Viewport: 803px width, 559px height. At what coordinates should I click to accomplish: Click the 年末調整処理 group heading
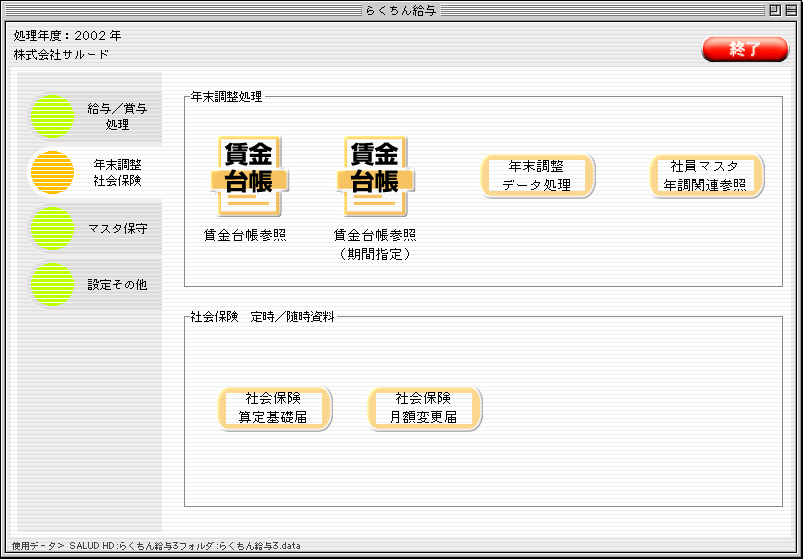click(226, 97)
